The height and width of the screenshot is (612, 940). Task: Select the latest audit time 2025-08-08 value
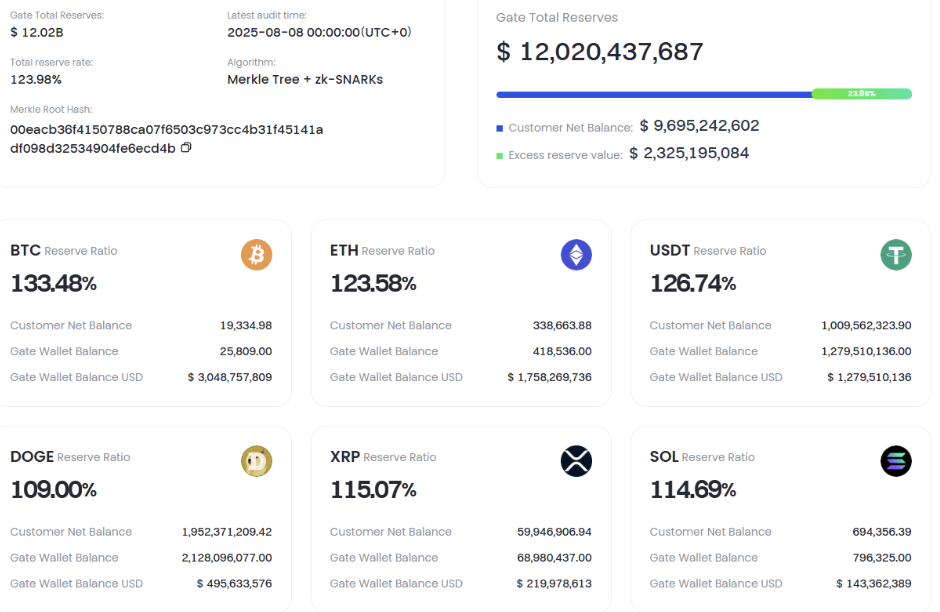coord(319,32)
